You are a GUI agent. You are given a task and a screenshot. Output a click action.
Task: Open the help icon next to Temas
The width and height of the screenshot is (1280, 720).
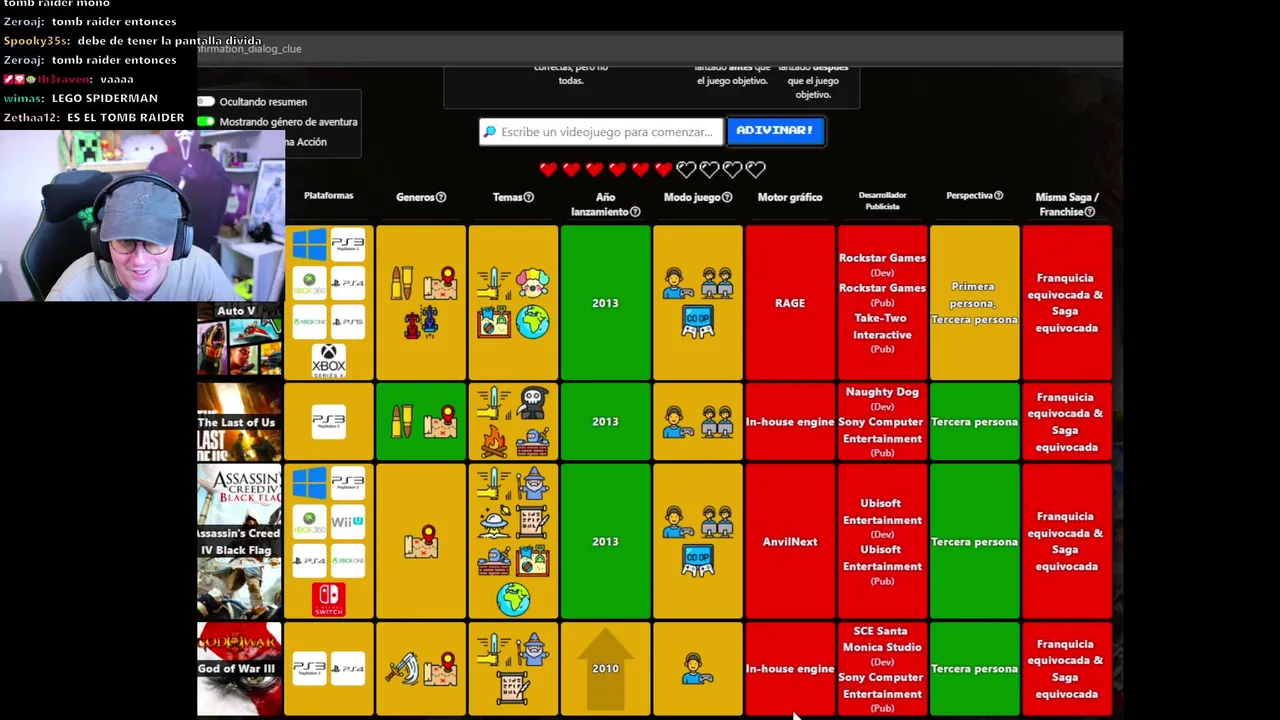pos(529,197)
